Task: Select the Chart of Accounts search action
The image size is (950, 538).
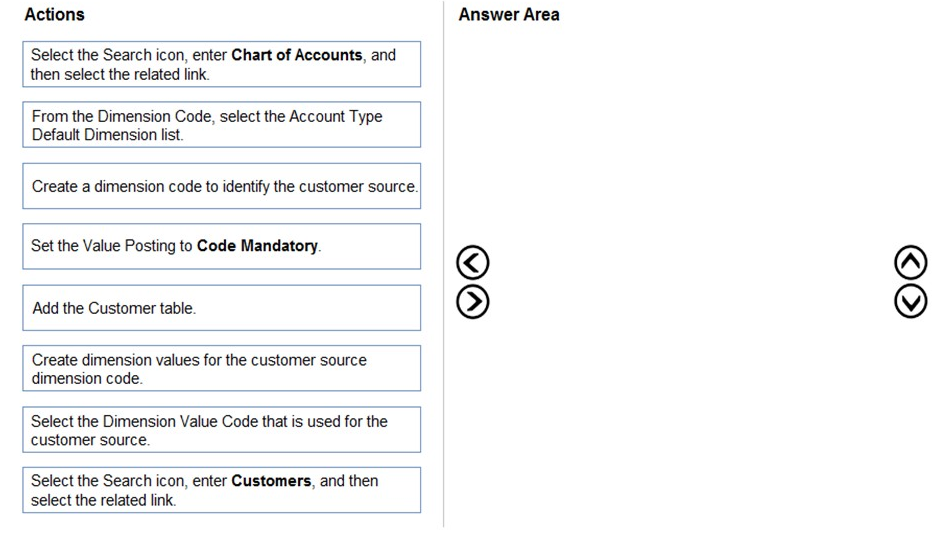Action: 221,64
